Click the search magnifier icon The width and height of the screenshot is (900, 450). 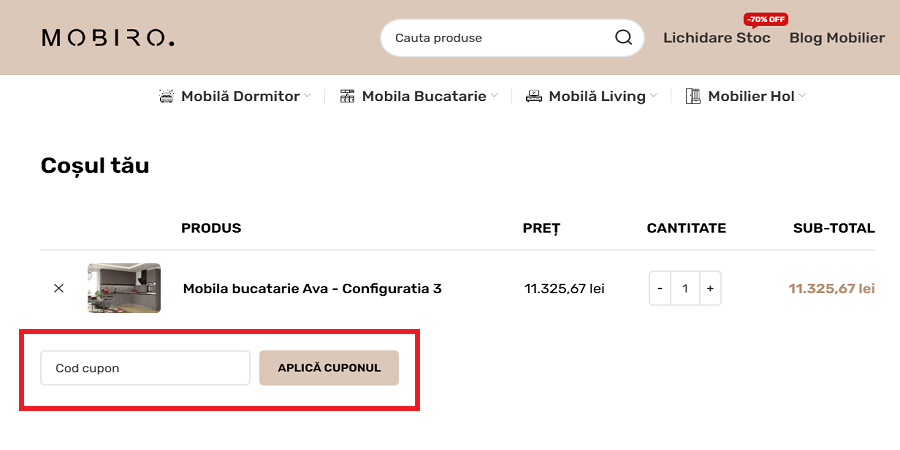click(x=623, y=38)
